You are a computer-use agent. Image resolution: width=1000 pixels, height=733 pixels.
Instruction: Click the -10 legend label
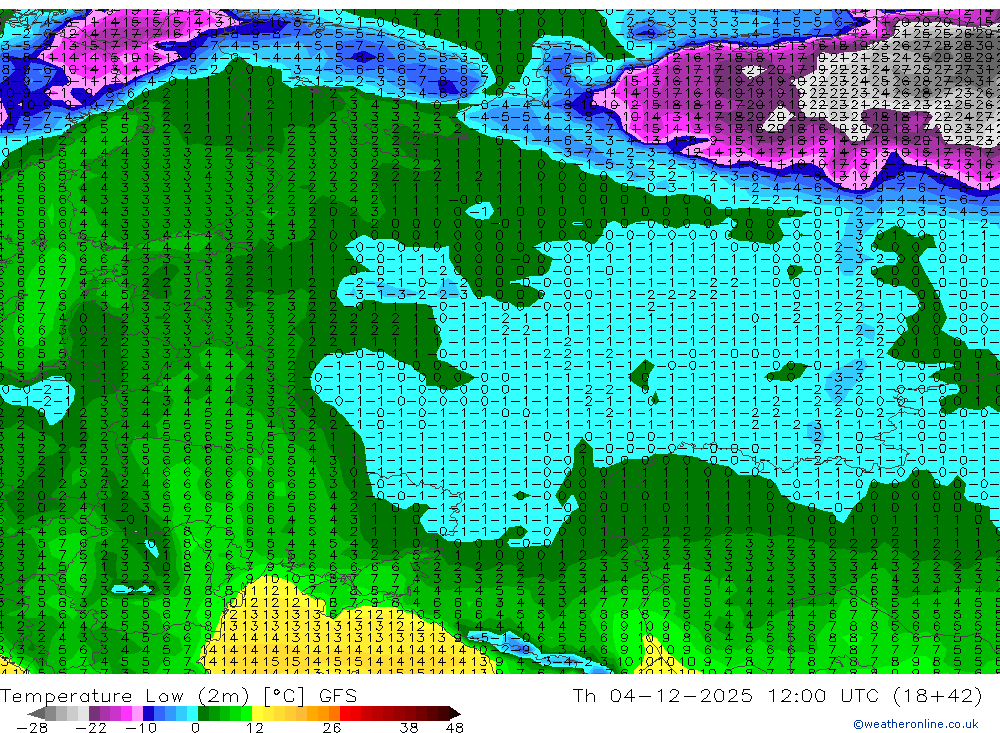click(x=141, y=728)
